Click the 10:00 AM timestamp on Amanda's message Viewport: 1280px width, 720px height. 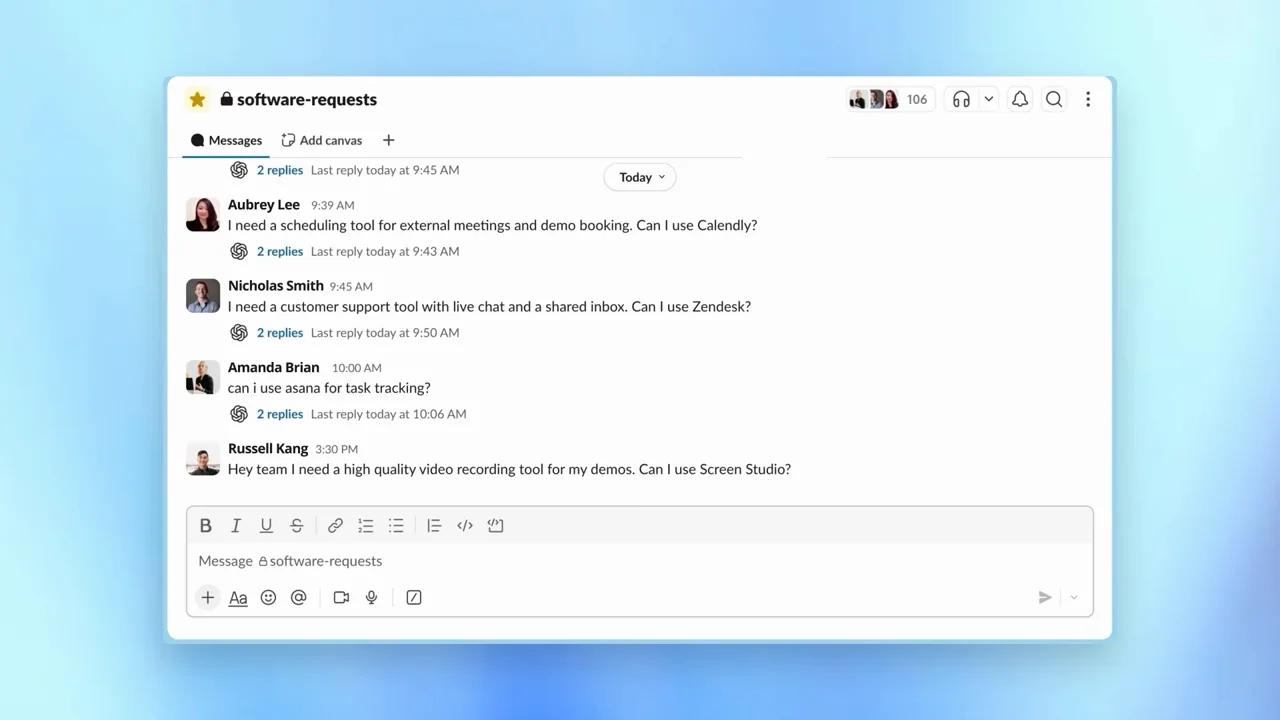click(x=357, y=368)
